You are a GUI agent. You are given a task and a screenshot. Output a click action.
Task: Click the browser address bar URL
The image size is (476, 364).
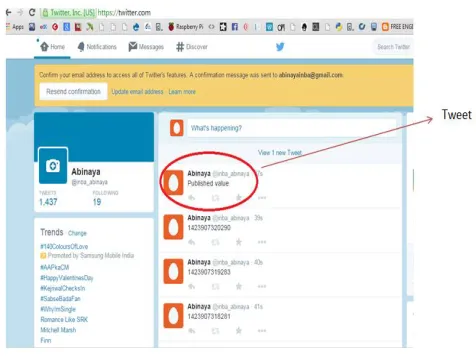point(124,13)
